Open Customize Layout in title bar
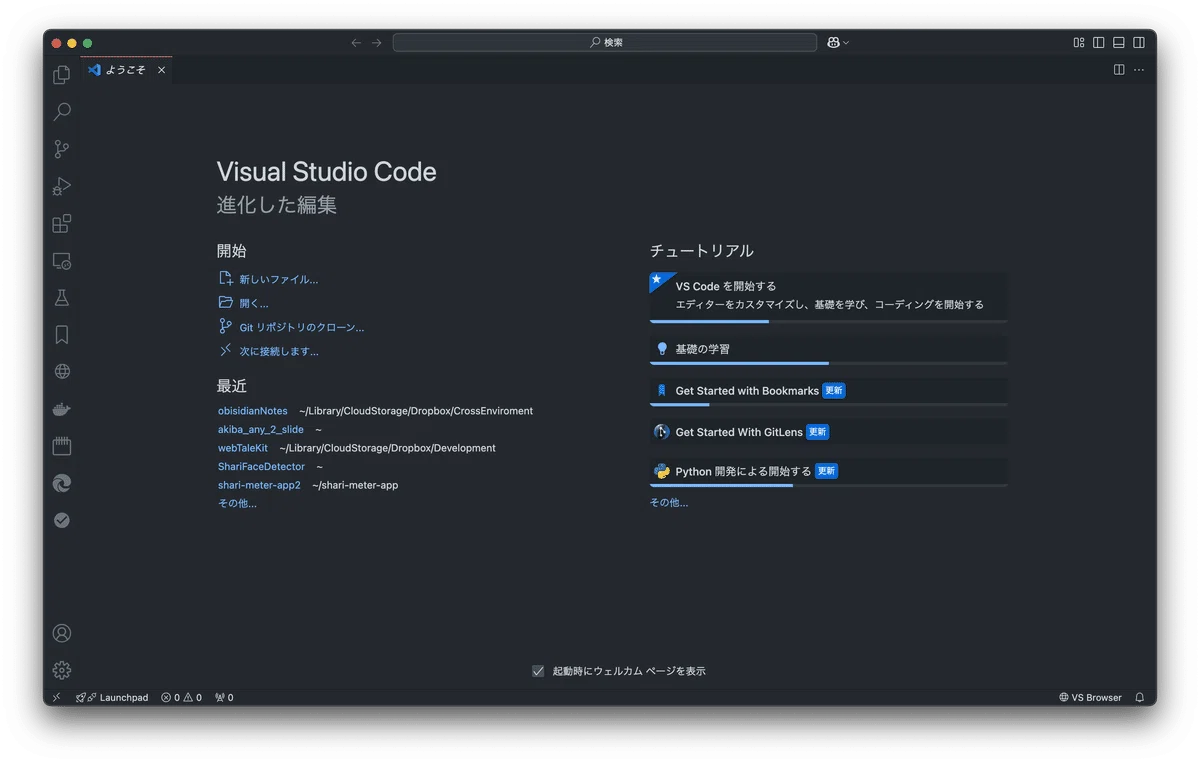The width and height of the screenshot is (1200, 763). coord(1079,42)
